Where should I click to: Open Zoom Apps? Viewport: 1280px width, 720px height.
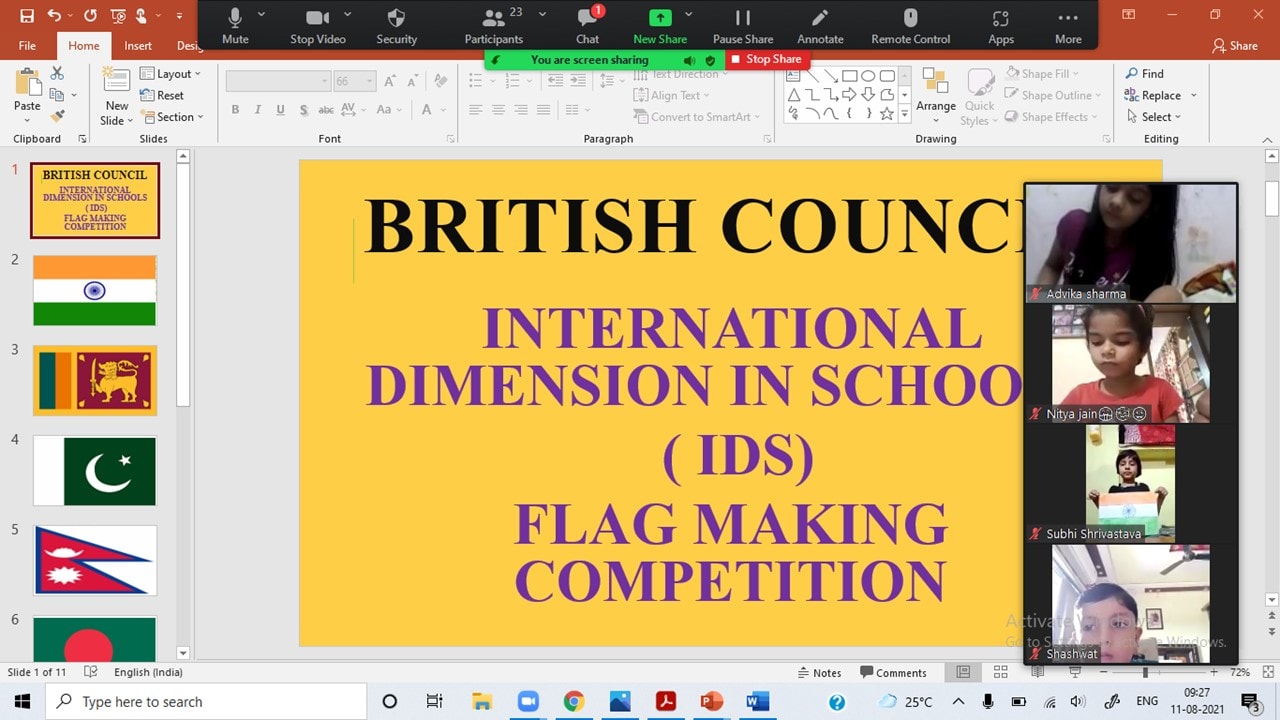coord(1001,27)
